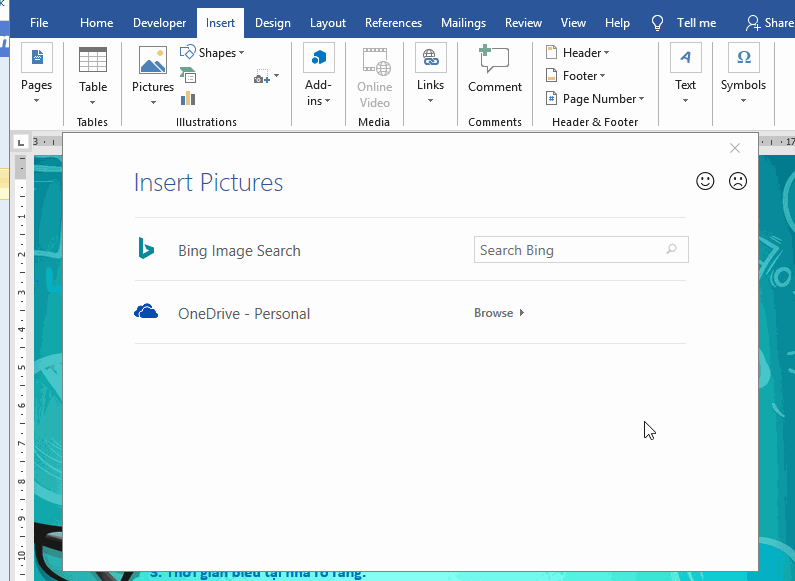Viewport: 795px width, 581px height.
Task: Open the Links dropdown
Action: click(430, 75)
